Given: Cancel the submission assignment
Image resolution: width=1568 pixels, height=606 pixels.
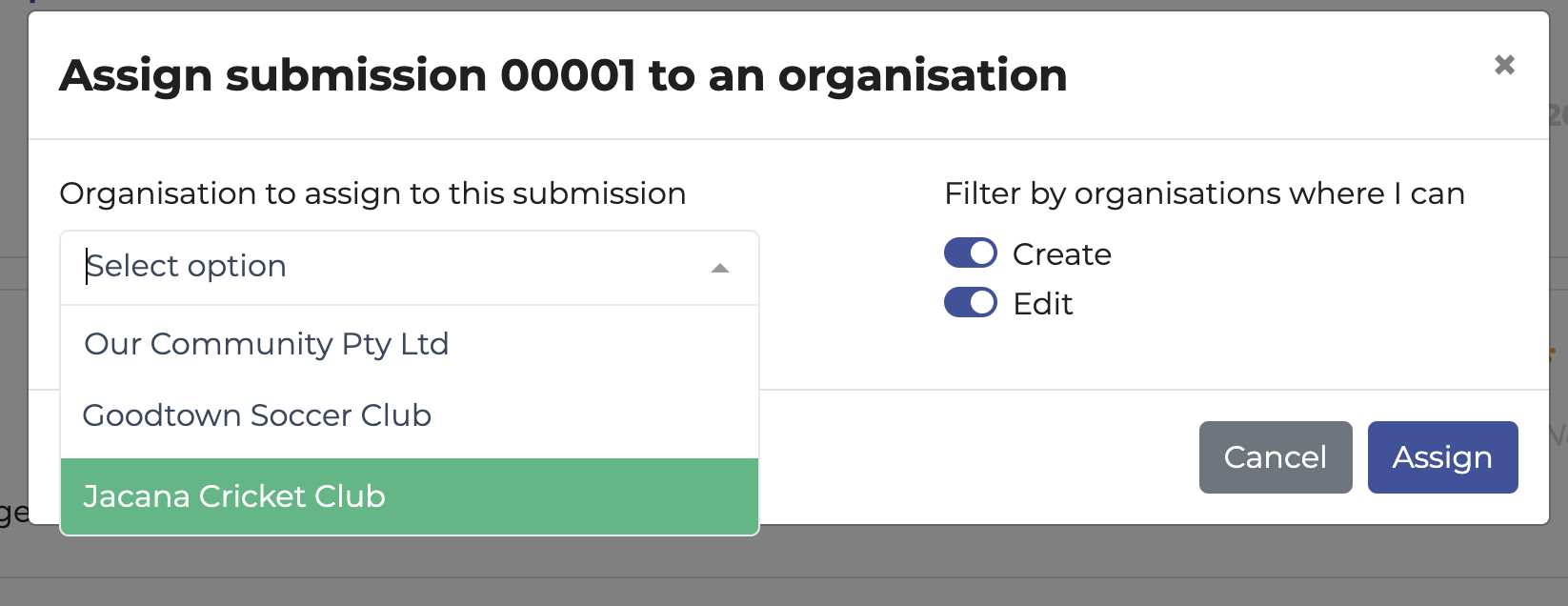Looking at the screenshot, I should tap(1275, 457).
